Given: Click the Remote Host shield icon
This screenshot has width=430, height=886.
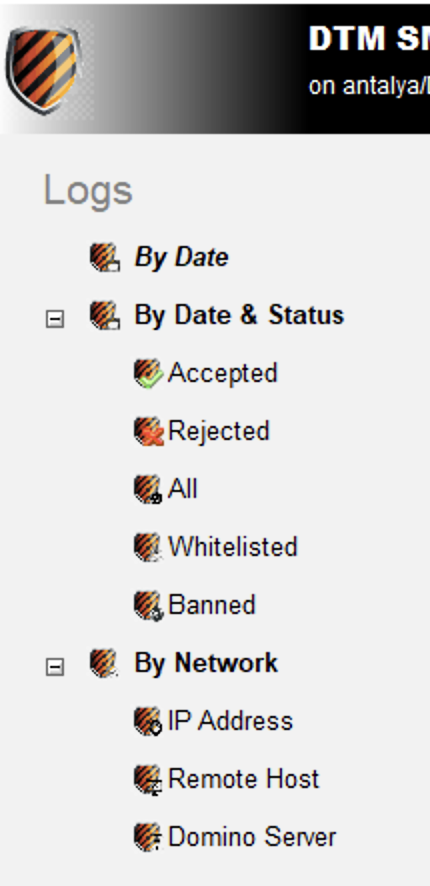Looking at the screenshot, I should click(x=149, y=779).
